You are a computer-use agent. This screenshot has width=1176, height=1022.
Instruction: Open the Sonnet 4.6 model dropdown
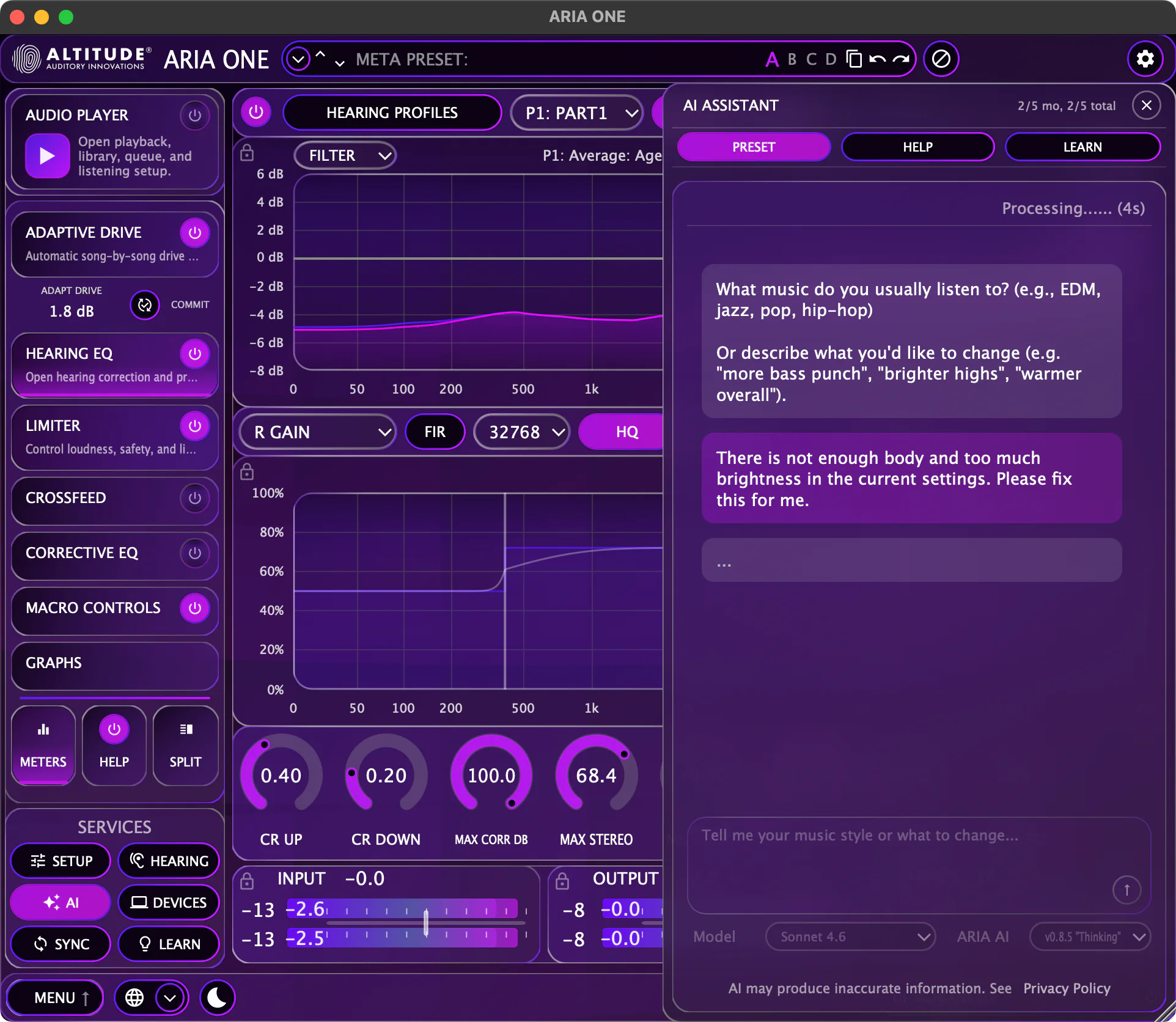[850, 936]
